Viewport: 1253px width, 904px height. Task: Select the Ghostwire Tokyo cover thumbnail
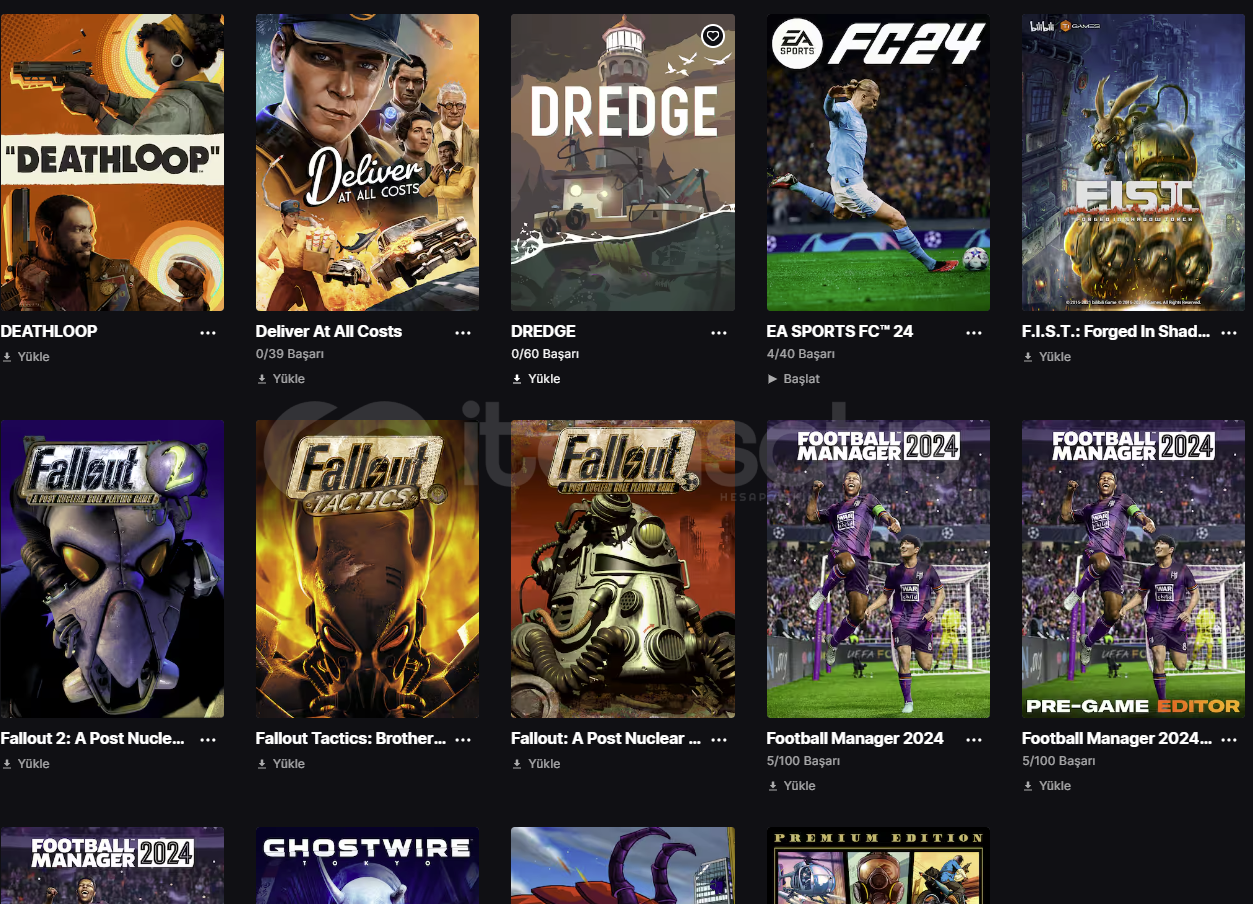tap(367, 865)
